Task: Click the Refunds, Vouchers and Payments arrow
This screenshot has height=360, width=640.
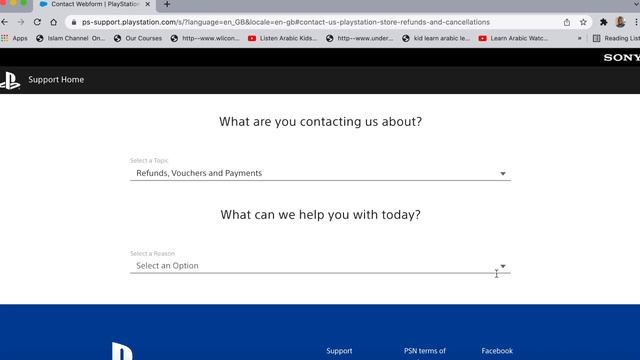Action: click(x=503, y=173)
